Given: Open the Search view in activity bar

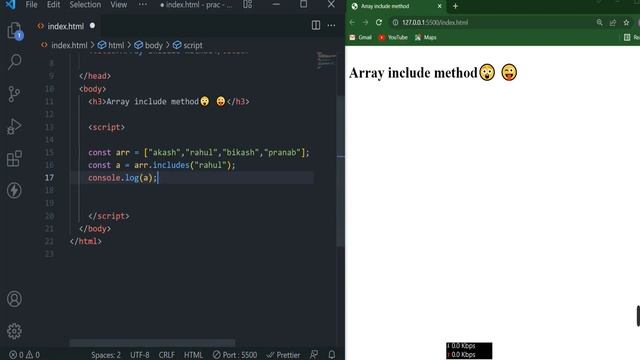Looking at the screenshot, I should point(15,62).
